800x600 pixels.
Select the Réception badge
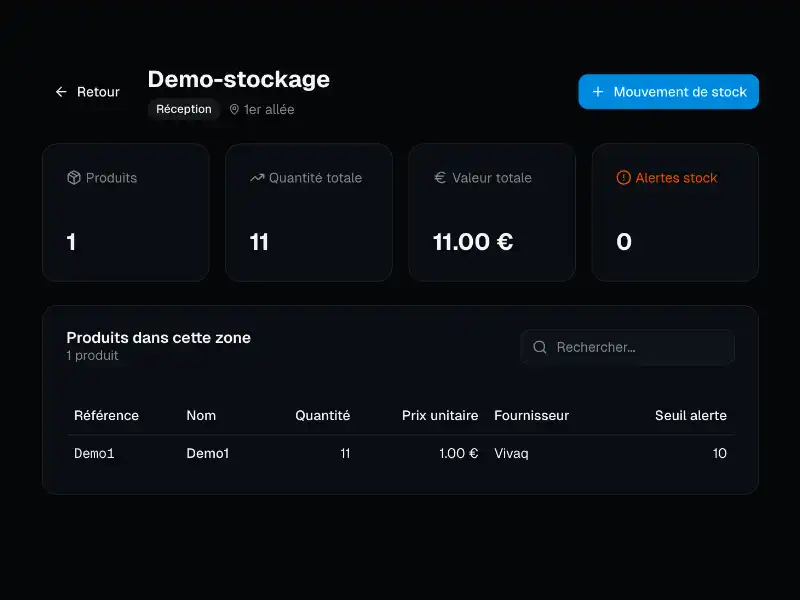[x=184, y=109]
